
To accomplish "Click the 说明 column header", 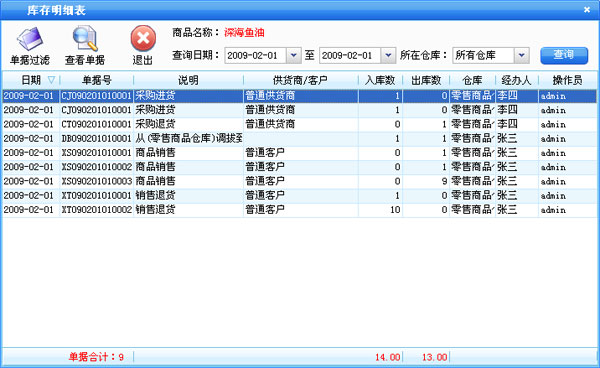I will tap(188, 80).
